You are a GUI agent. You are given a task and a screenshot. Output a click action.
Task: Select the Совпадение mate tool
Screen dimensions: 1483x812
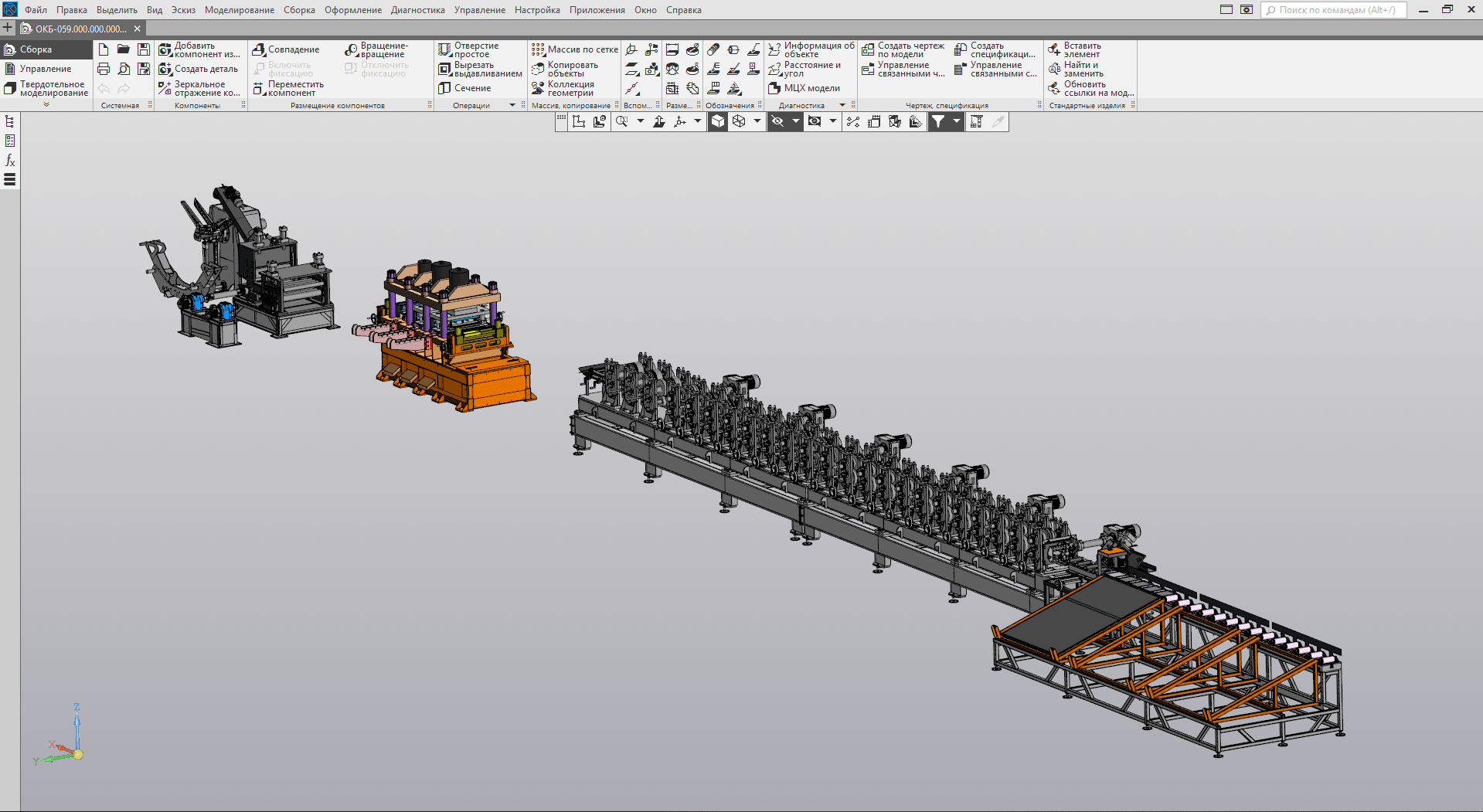pos(286,49)
